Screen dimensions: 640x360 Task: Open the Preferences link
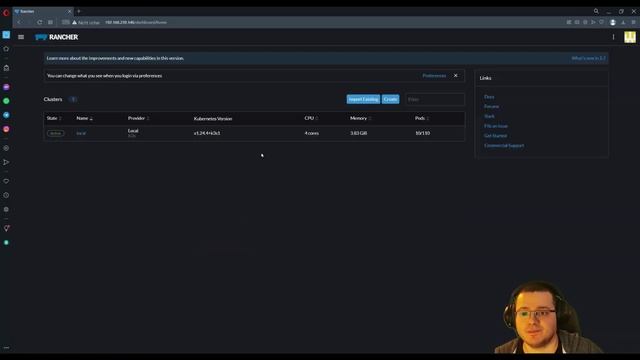pyautogui.click(x=434, y=76)
